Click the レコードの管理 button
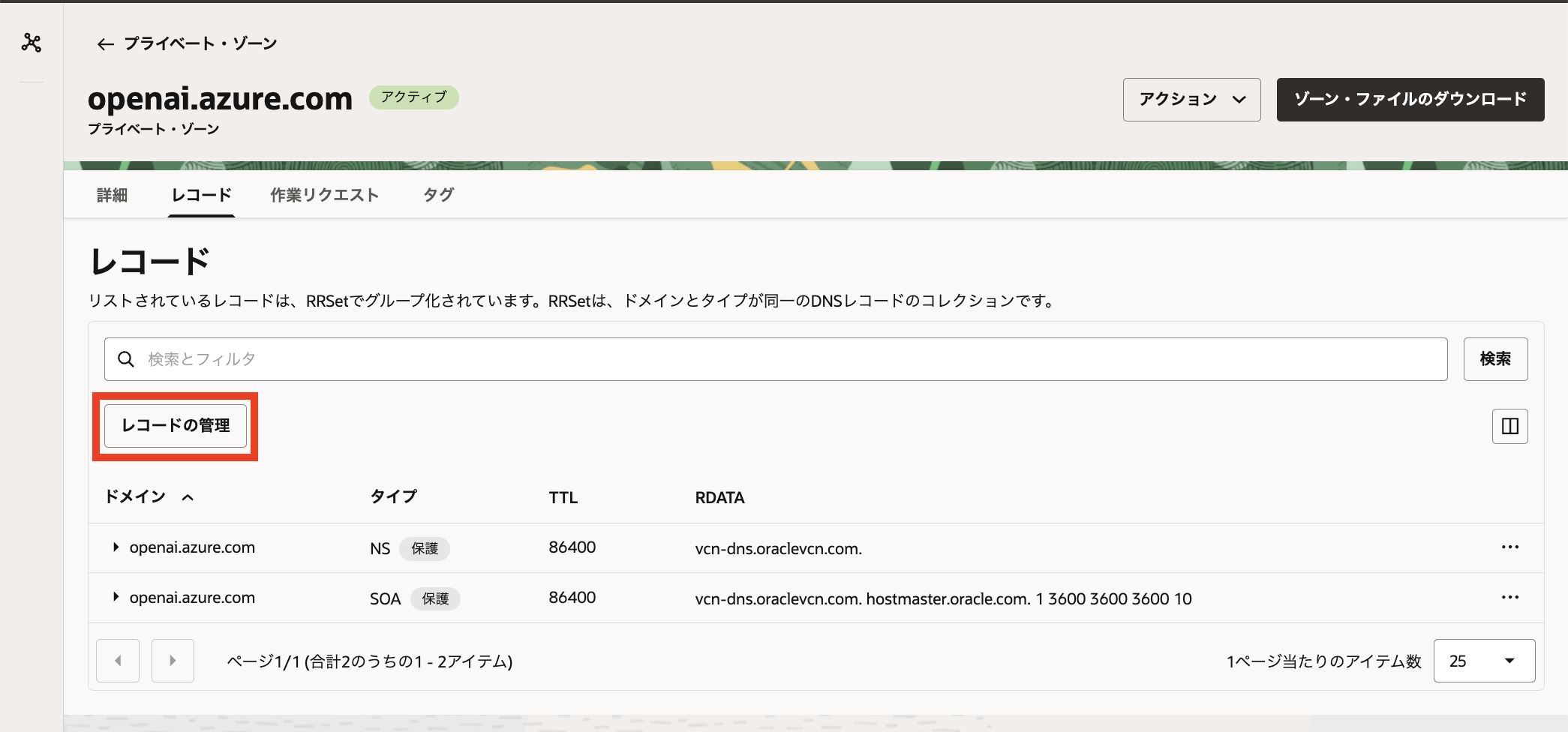 coord(176,425)
